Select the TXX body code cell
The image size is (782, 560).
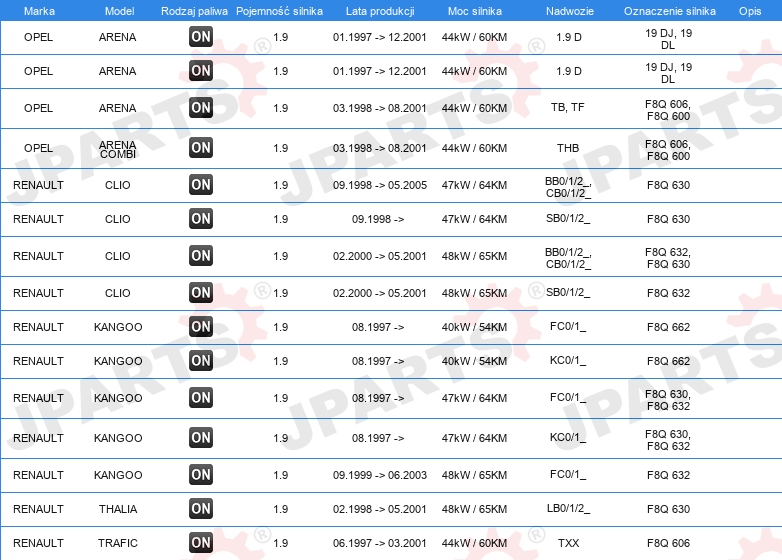[x=569, y=543]
